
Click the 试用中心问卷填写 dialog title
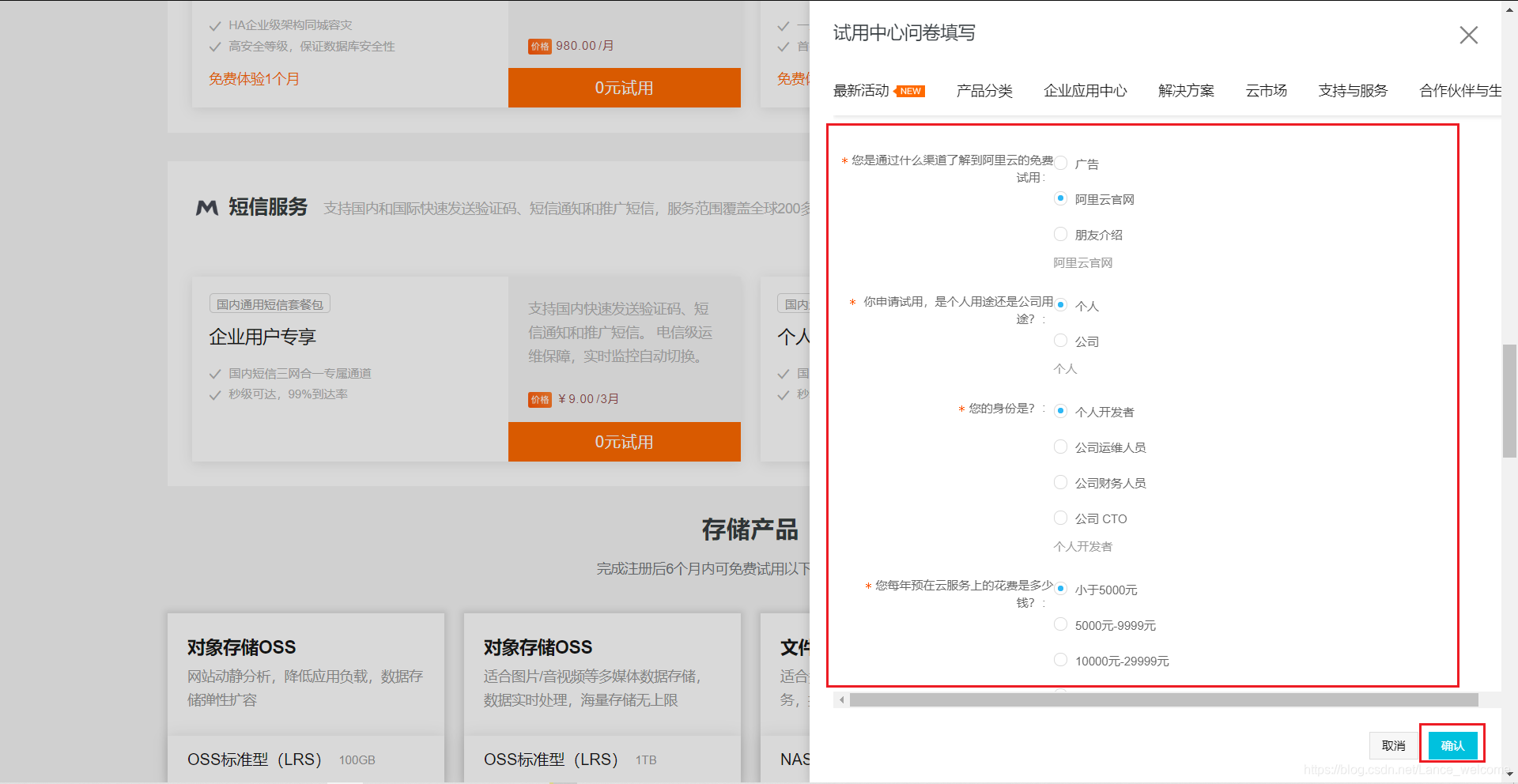coord(904,33)
